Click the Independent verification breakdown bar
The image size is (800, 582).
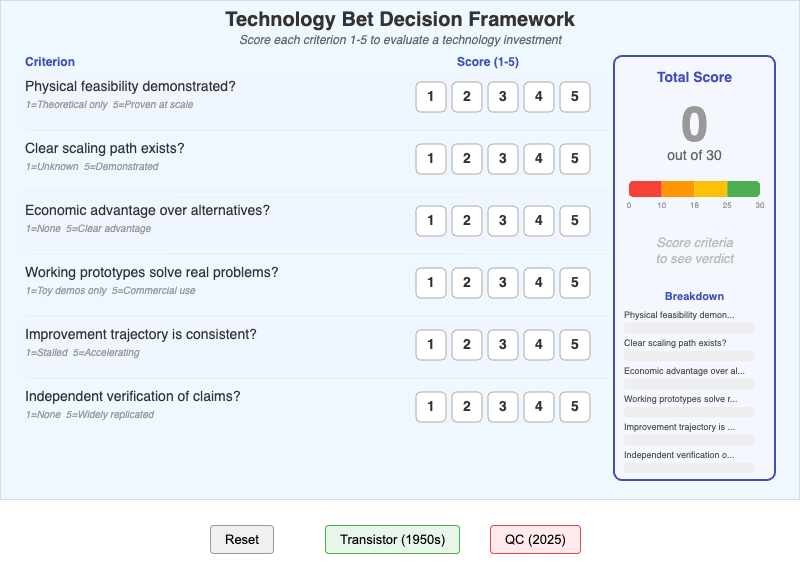pos(689,466)
